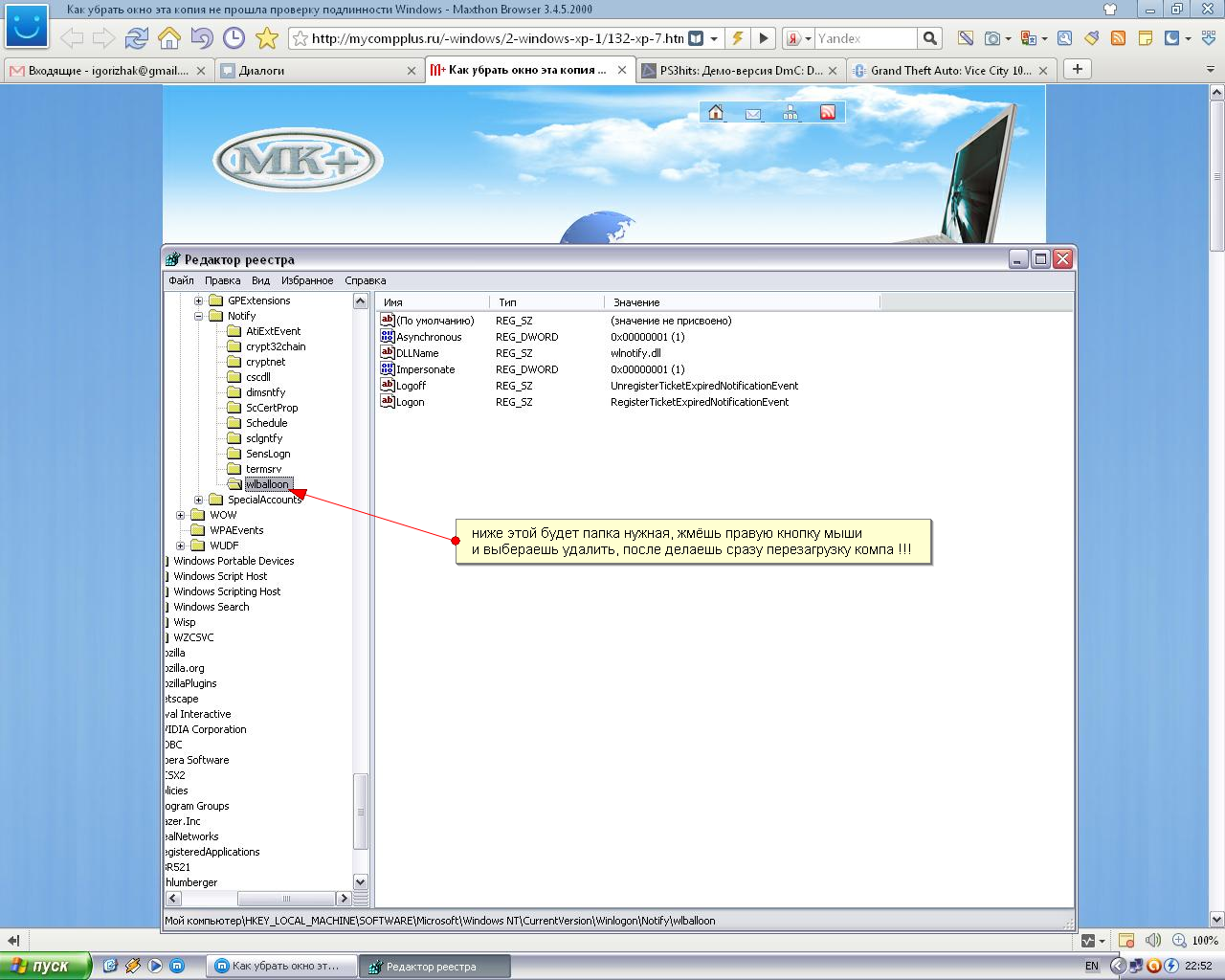Viewport: 1225px width, 980px height.
Task: Open the night mode dropdown arrow
Action: coord(1188,39)
